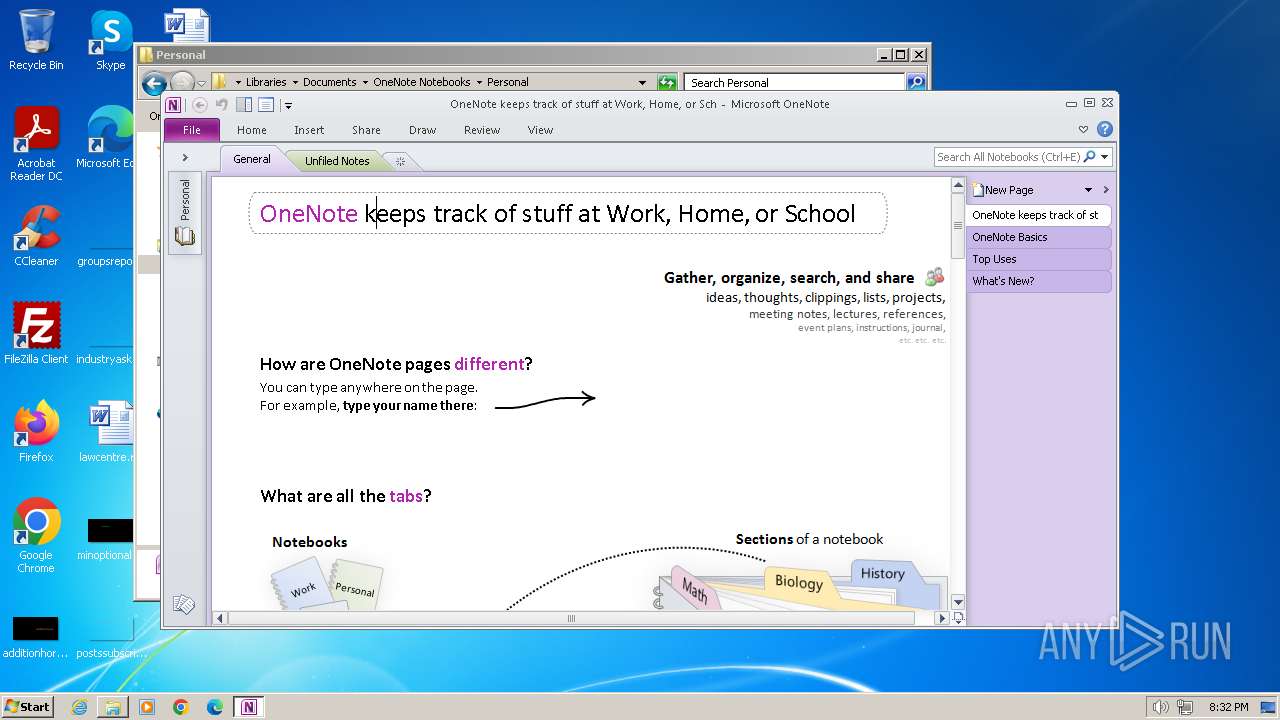Click the horizontal scrollbar left arrow
Screen dimensions: 1280x720
(220, 619)
